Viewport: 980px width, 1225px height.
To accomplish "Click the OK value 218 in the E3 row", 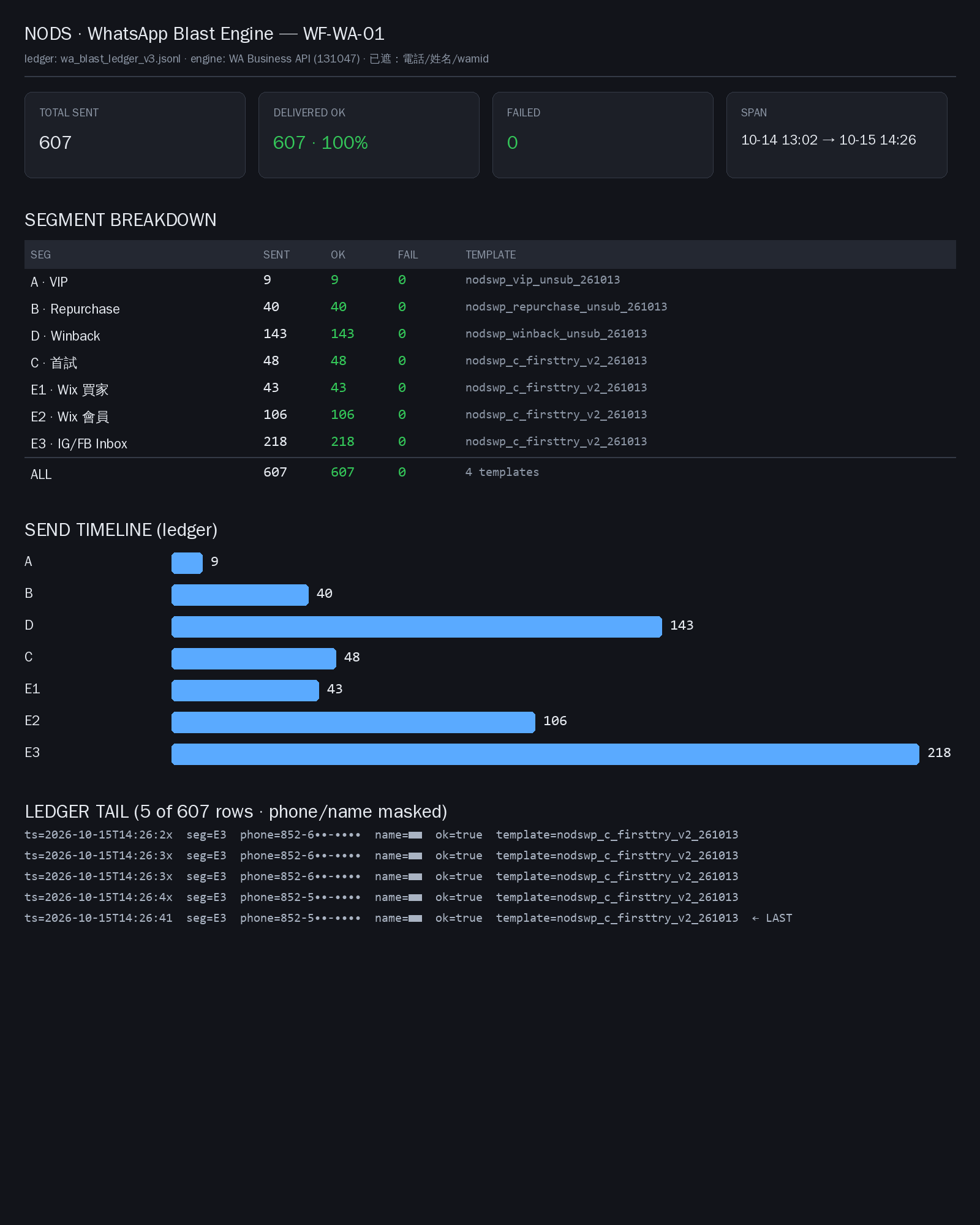I will click(342, 442).
